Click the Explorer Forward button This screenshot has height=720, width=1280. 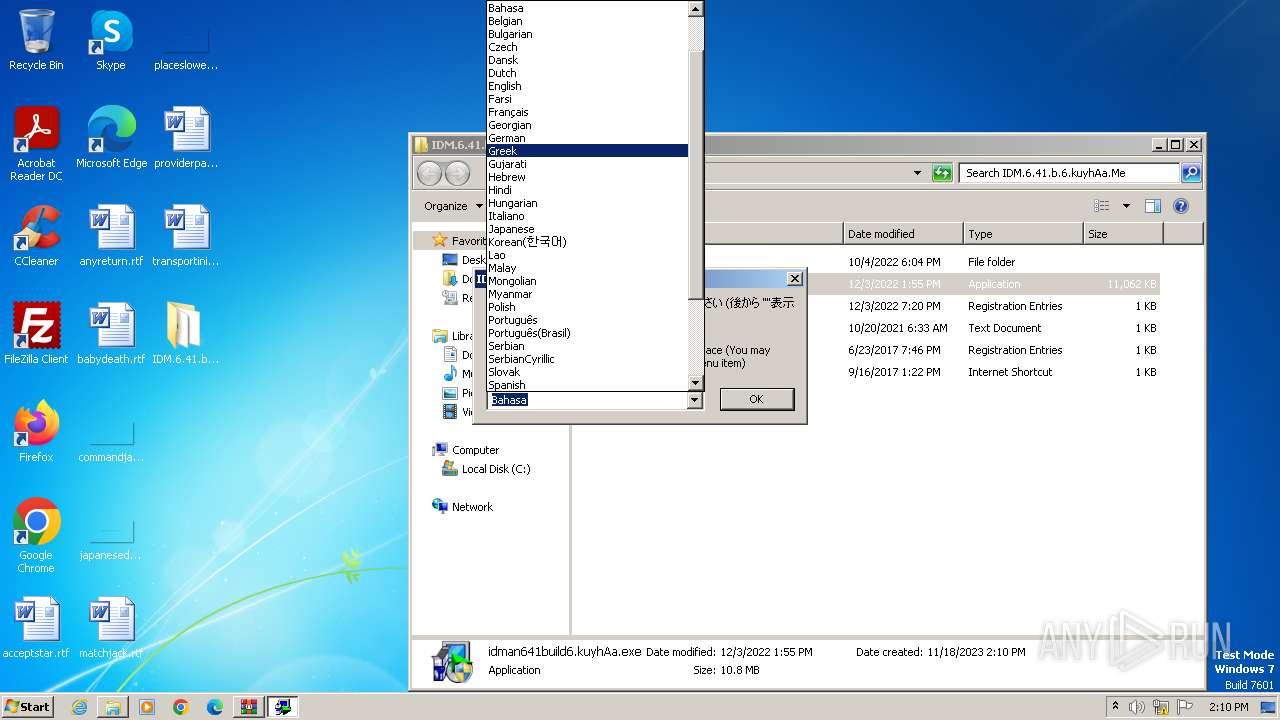pyautogui.click(x=457, y=173)
